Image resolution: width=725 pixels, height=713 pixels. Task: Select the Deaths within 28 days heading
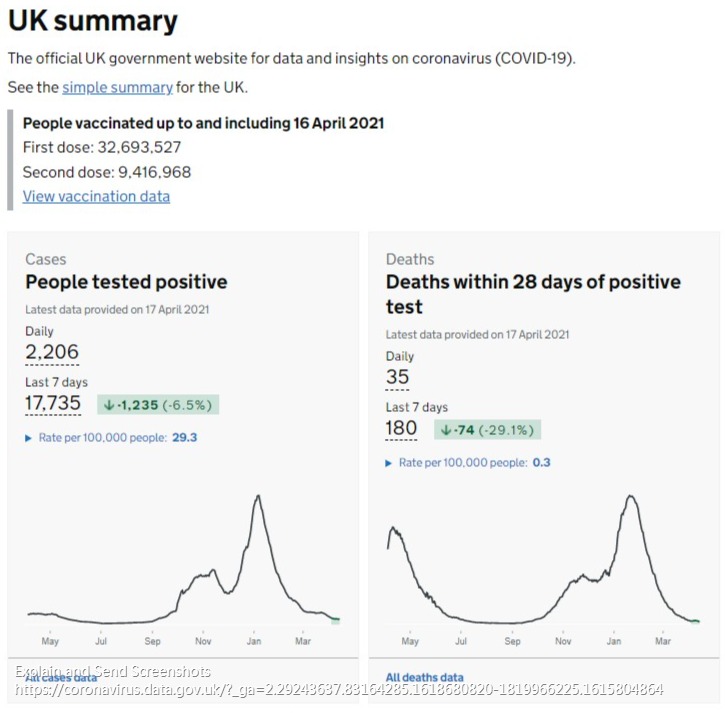pos(532,282)
